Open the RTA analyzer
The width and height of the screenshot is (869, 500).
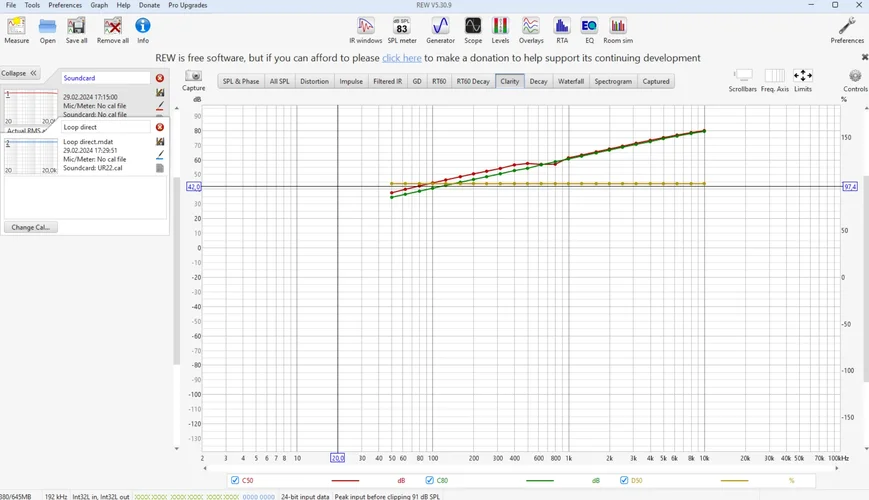562,29
